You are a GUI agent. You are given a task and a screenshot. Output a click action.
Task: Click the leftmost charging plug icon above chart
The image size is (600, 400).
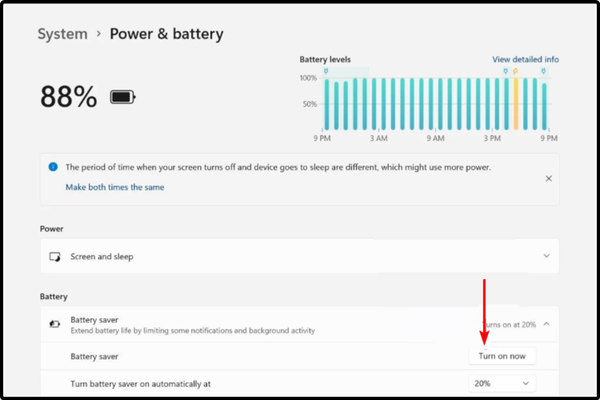[327, 72]
